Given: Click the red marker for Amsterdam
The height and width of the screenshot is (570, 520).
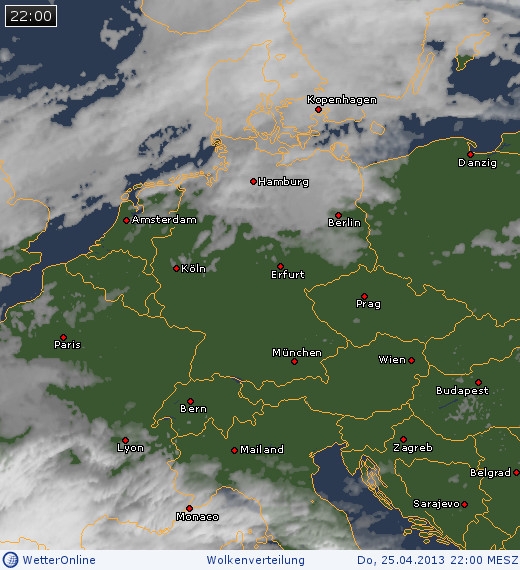Looking at the screenshot, I should (126, 220).
